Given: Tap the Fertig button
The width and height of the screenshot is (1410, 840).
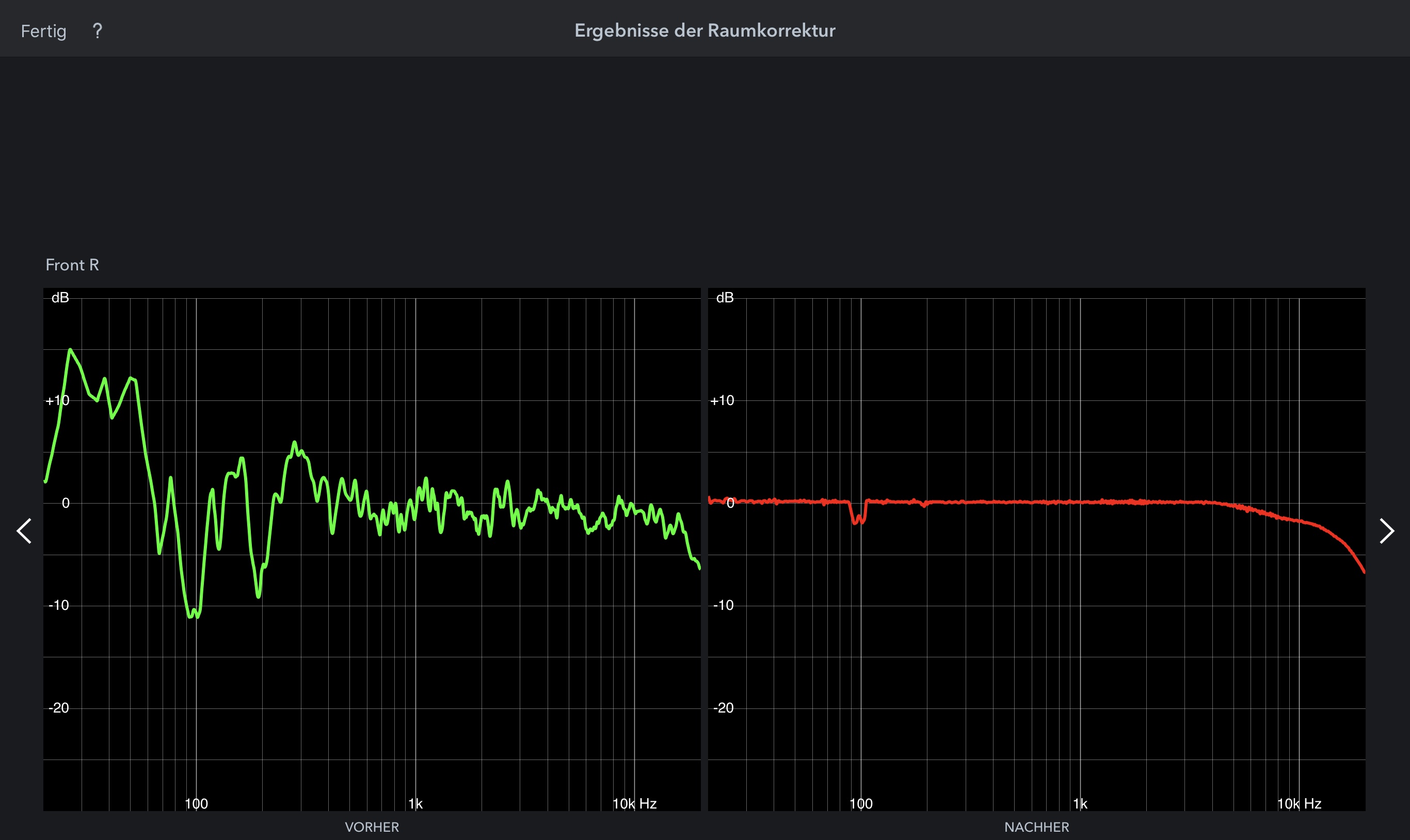Looking at the screenshot, I should point(43,31).
